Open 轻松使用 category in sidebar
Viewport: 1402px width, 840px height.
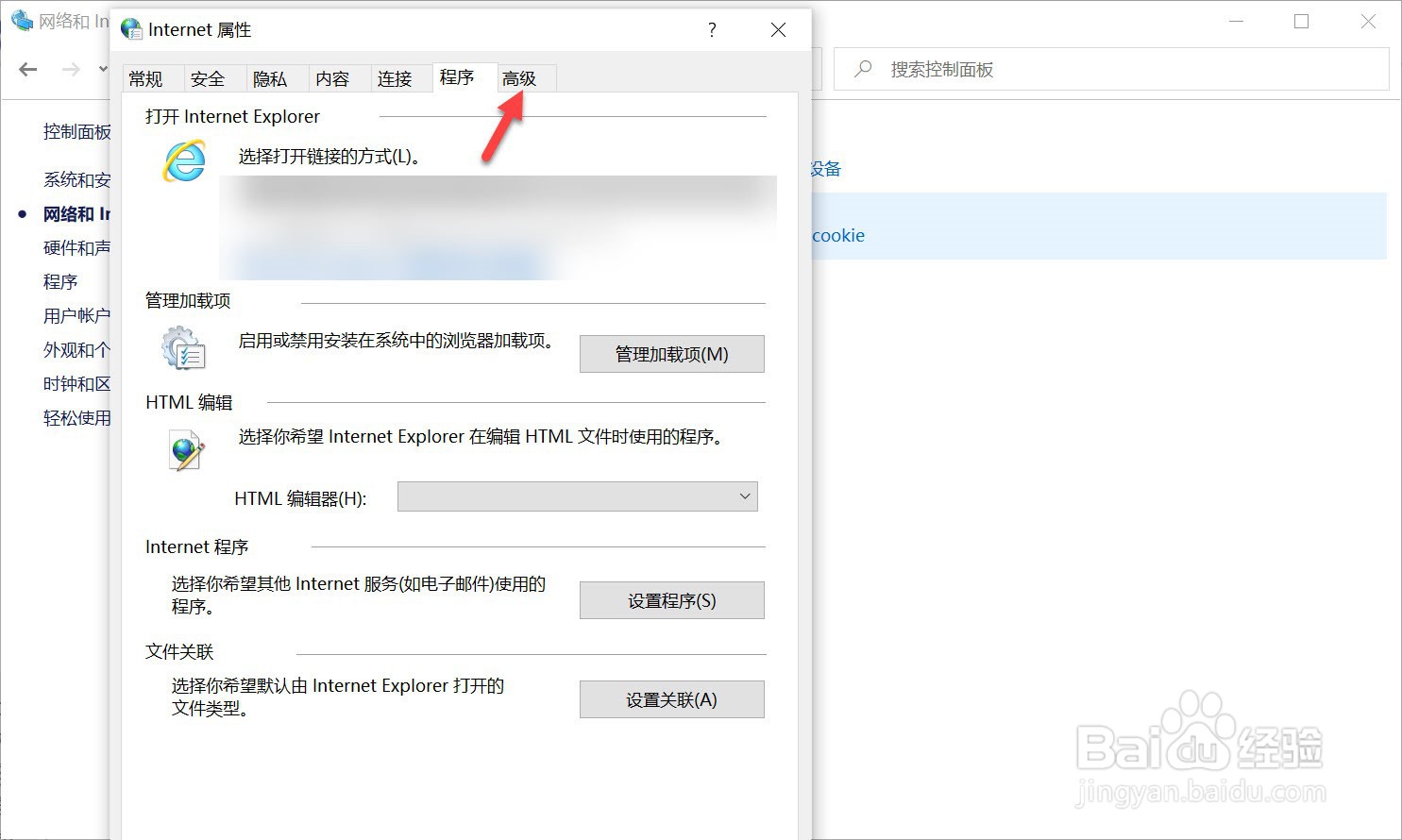[x=77, y=418]
